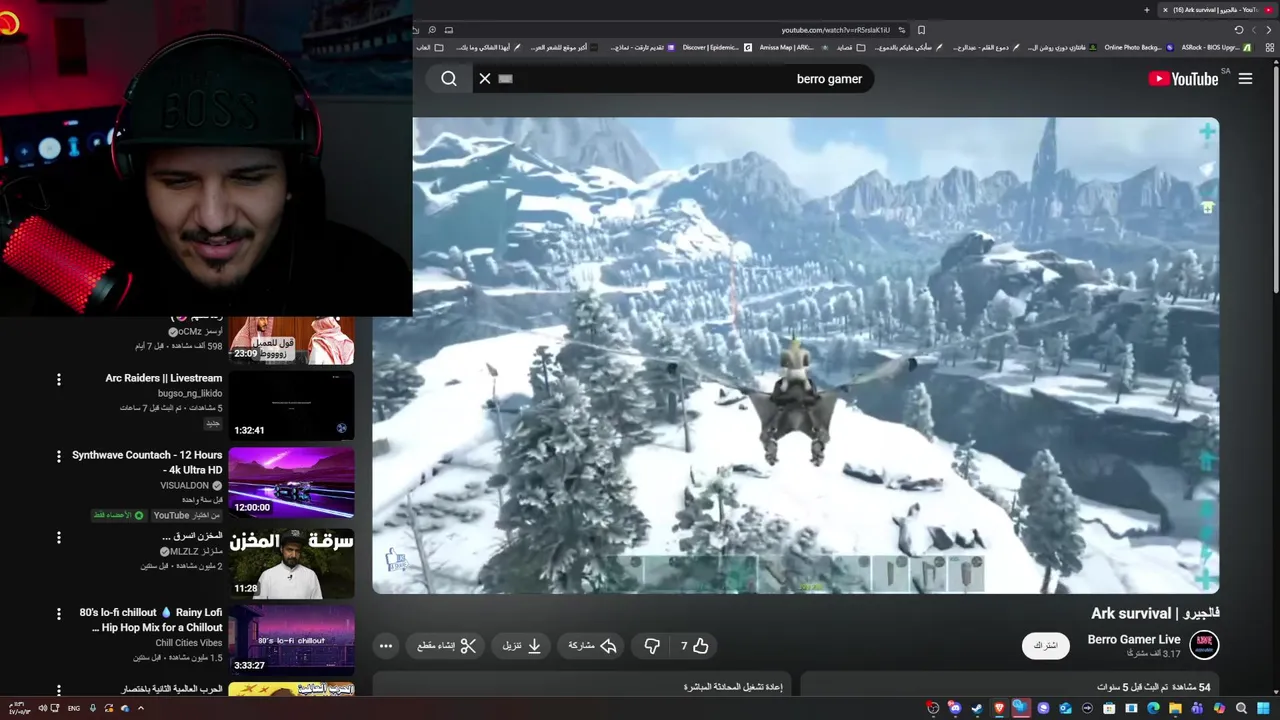Open the سرقة المخزن video thumbnail
Screen dimensions: 1280x720
pos(291,563)
